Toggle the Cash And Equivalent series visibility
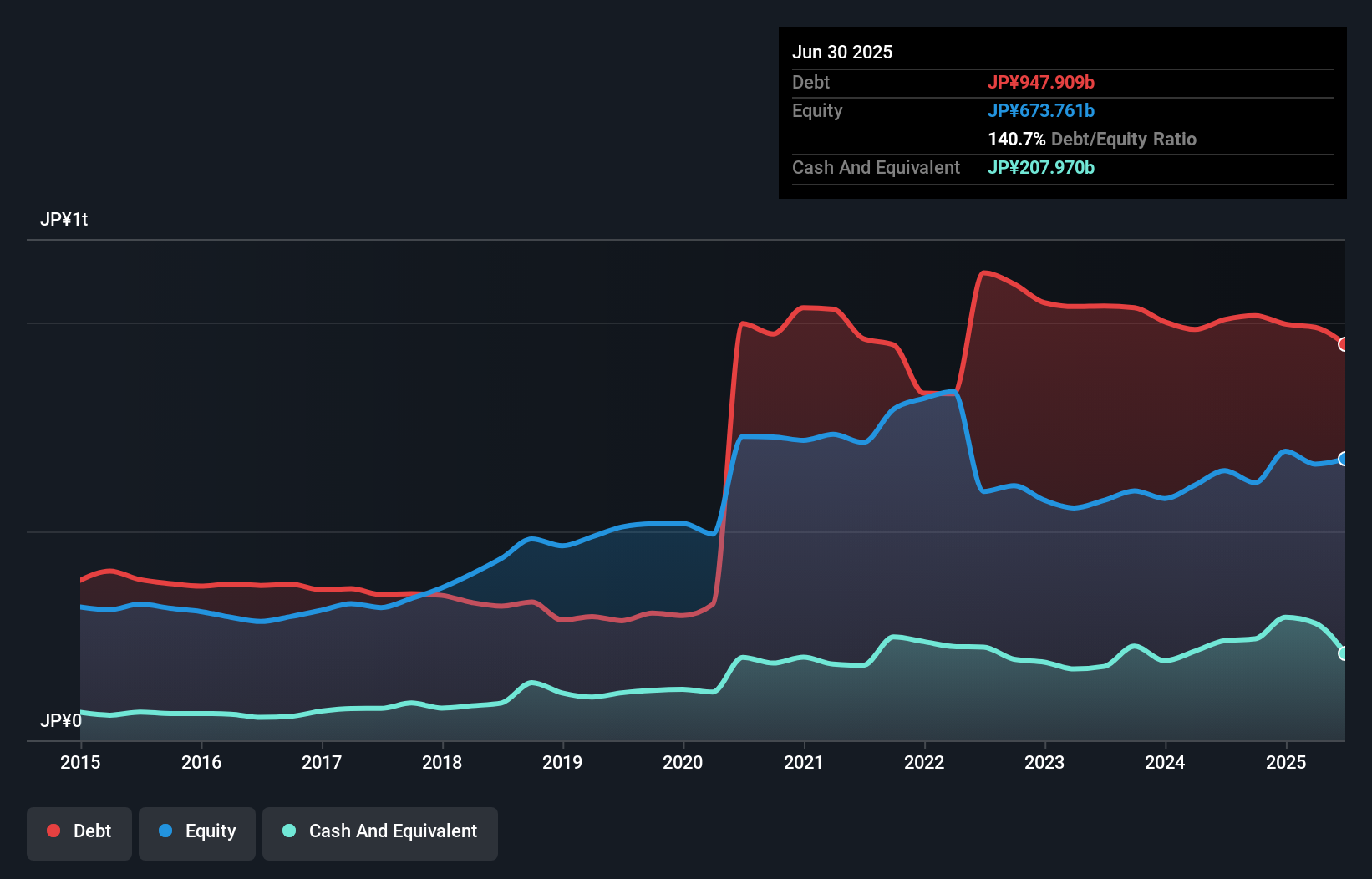 (x=380, y=832)
